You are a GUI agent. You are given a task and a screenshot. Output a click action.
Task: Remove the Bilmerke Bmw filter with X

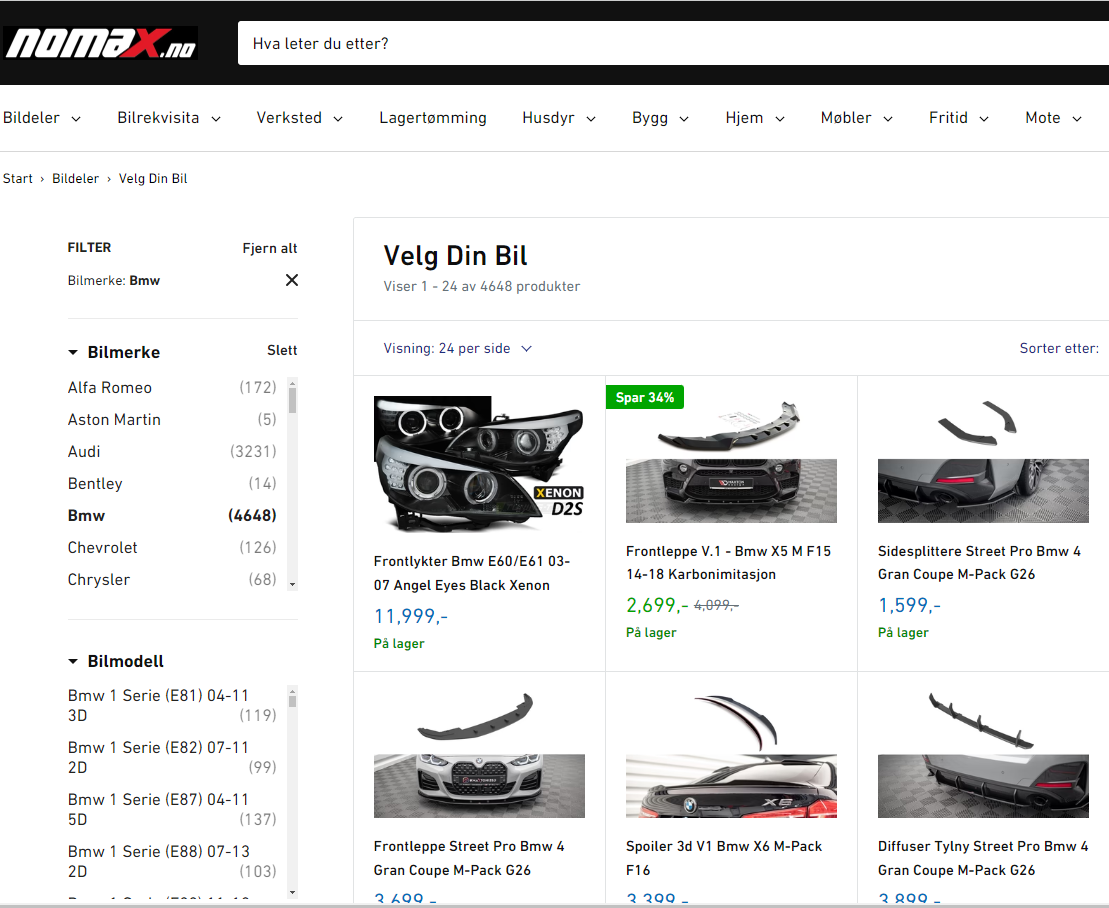click(291, 280)
